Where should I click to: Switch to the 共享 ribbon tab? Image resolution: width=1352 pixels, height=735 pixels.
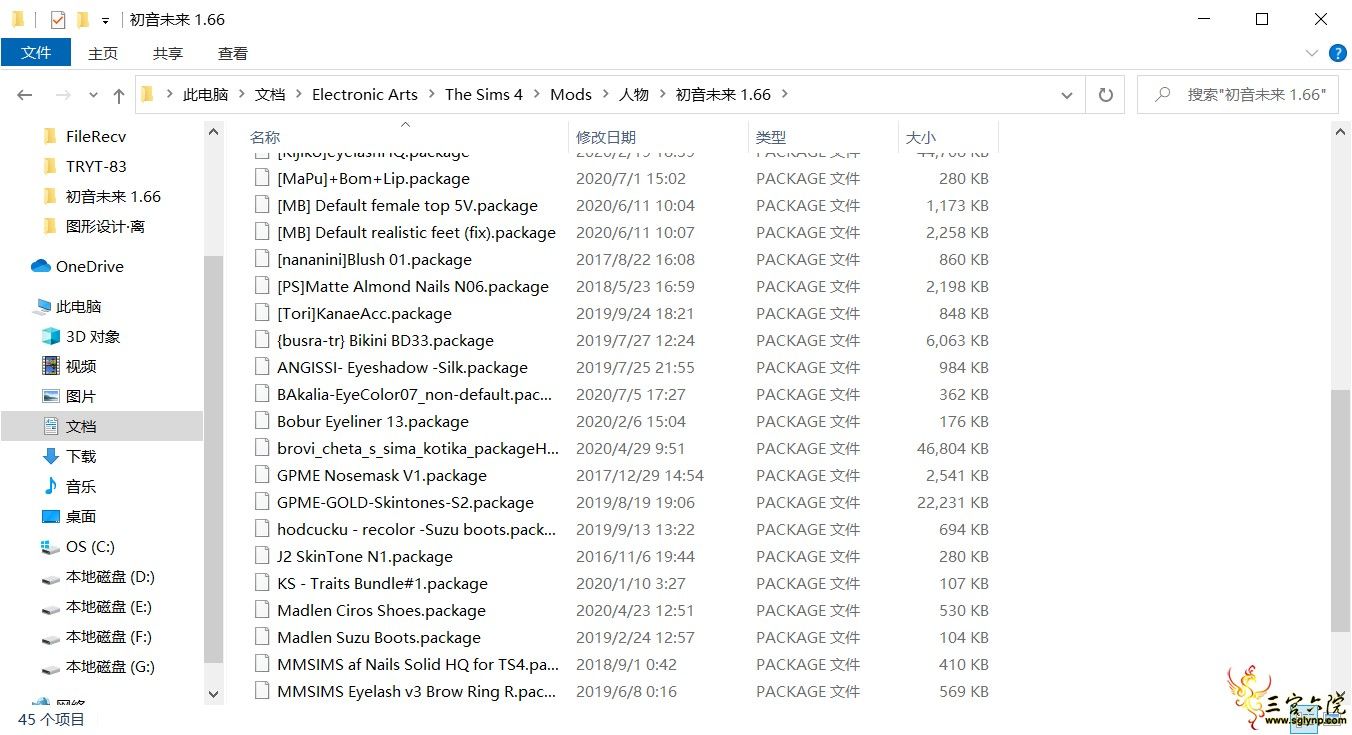(168, 53)
